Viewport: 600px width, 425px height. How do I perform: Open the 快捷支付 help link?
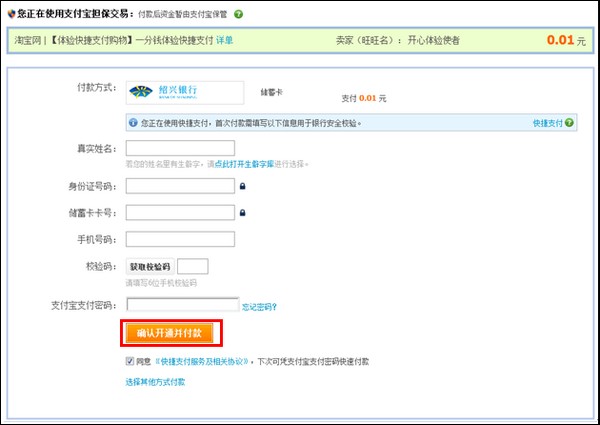tap(548, 123)
